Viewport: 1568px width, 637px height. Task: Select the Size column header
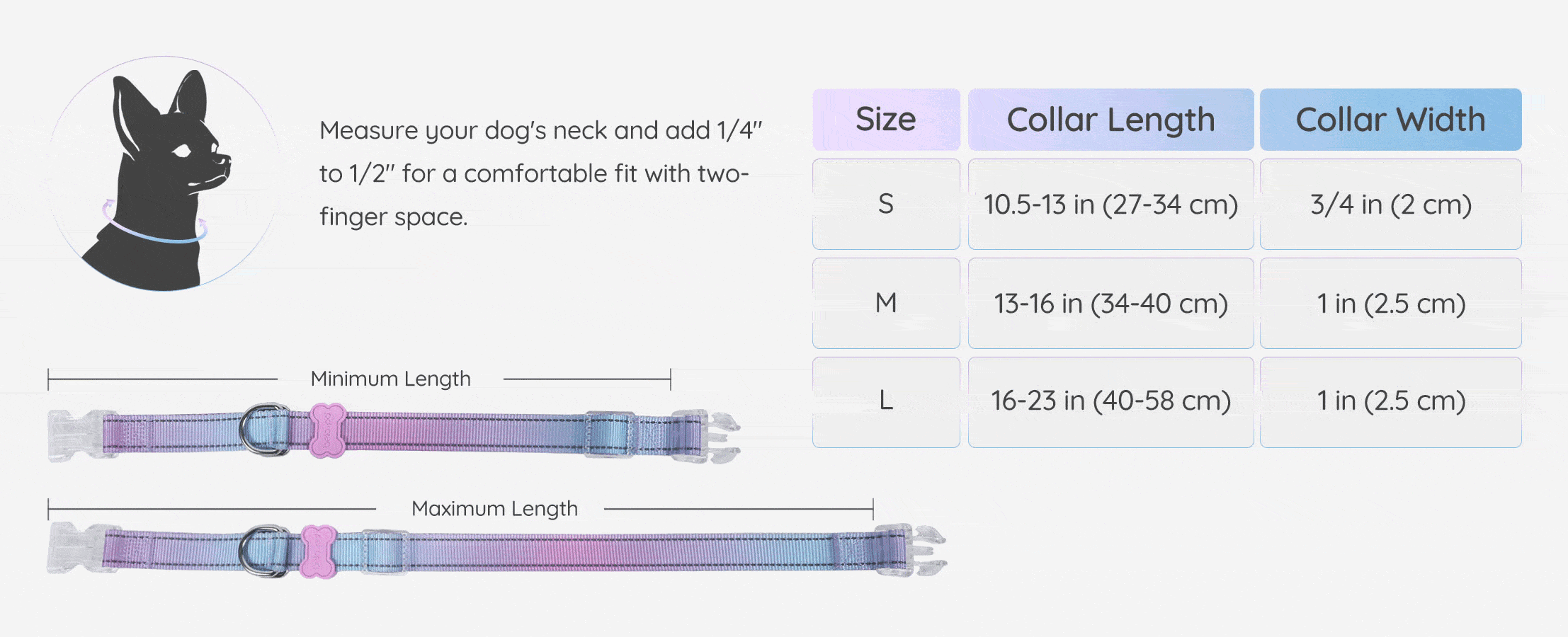click(x=885, y=120)
